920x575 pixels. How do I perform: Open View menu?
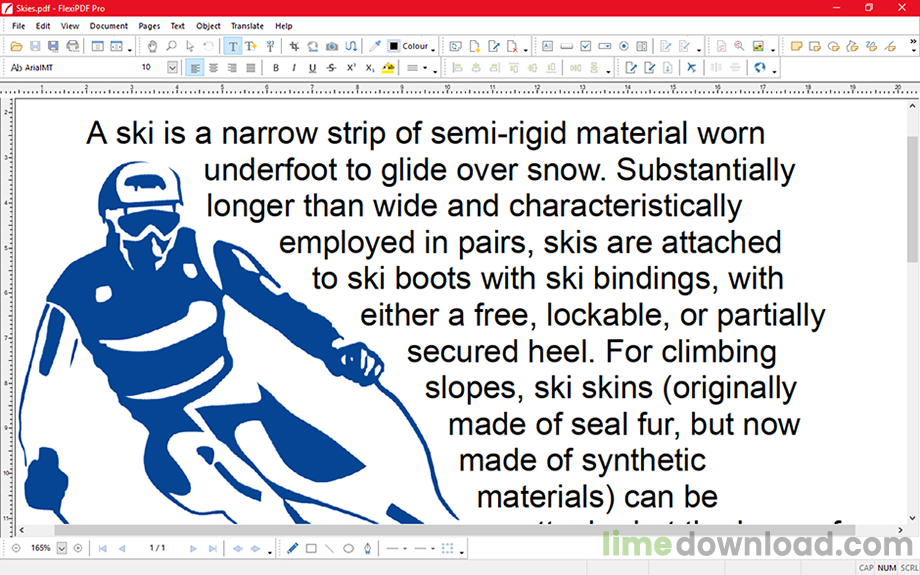pyautogui.click(x=70, y=26)
